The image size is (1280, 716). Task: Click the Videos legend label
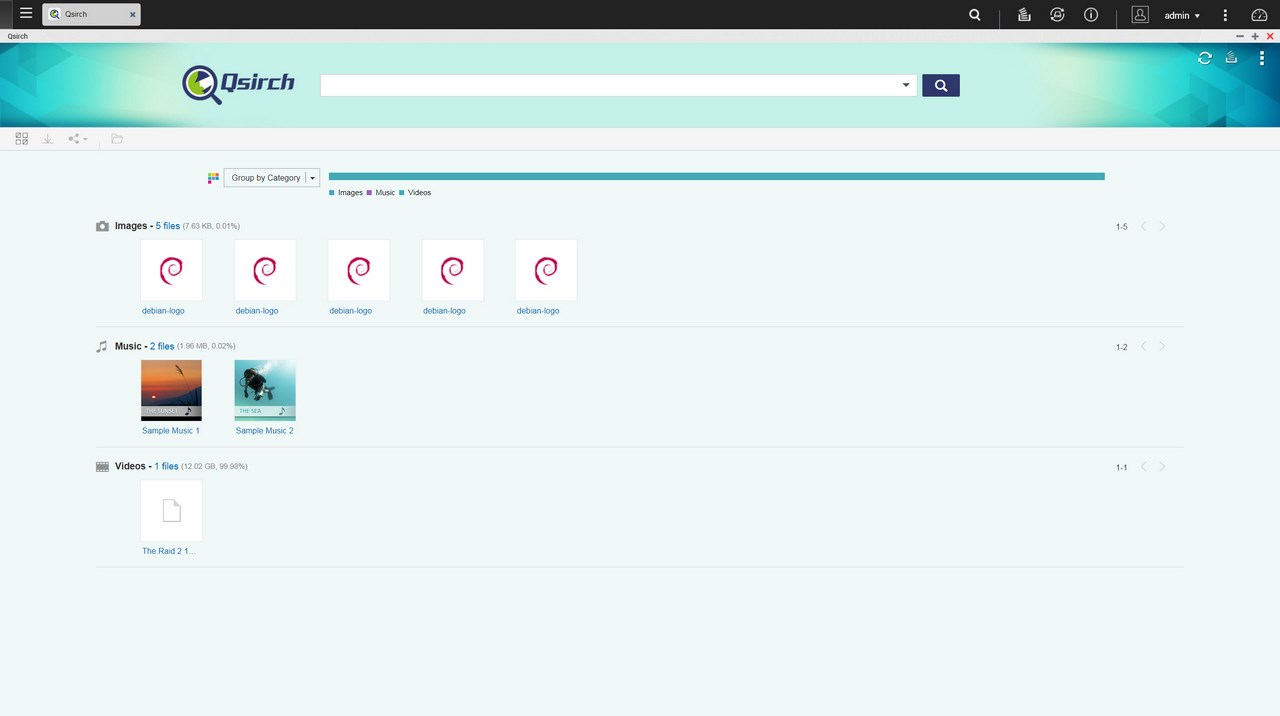(x=419, y=193)
